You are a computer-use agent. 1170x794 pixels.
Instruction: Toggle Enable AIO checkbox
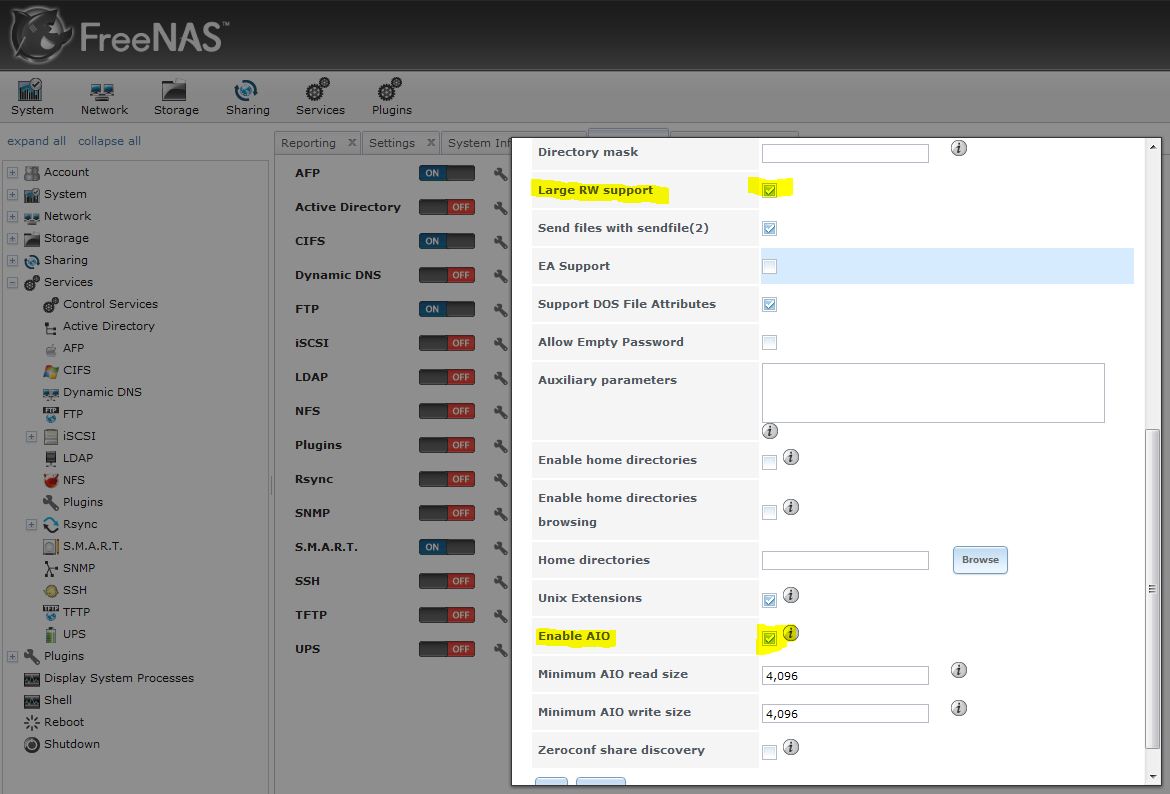click(769, 639)
